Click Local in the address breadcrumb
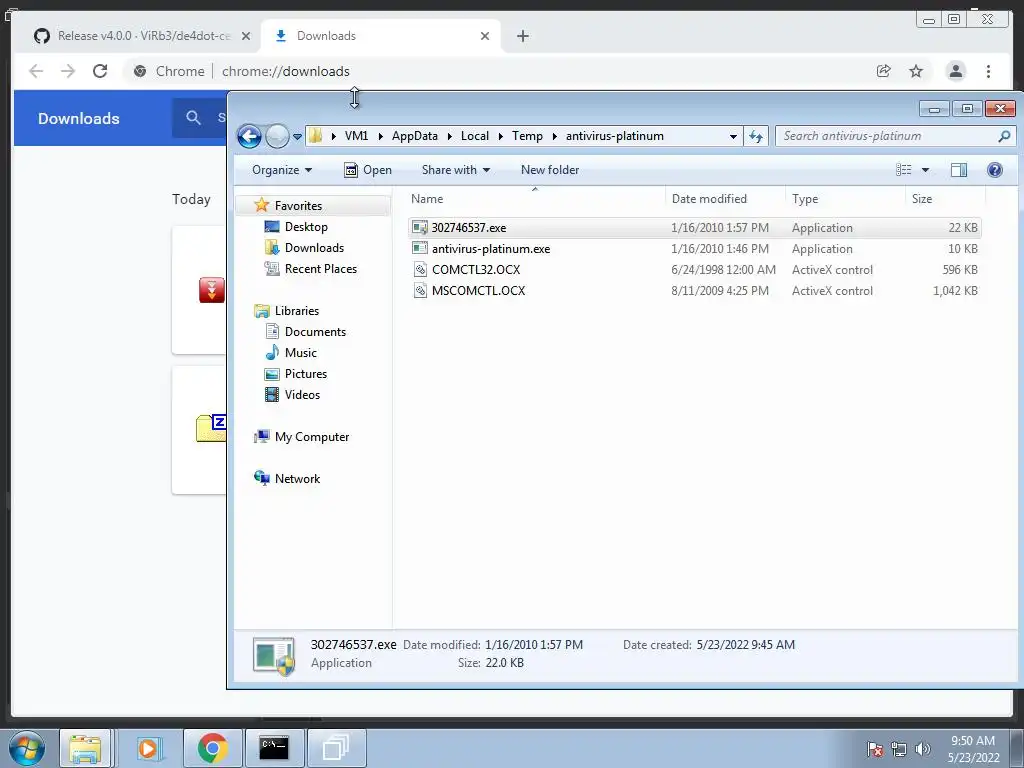Viewport: 1024px width, 768px height. 475,136
